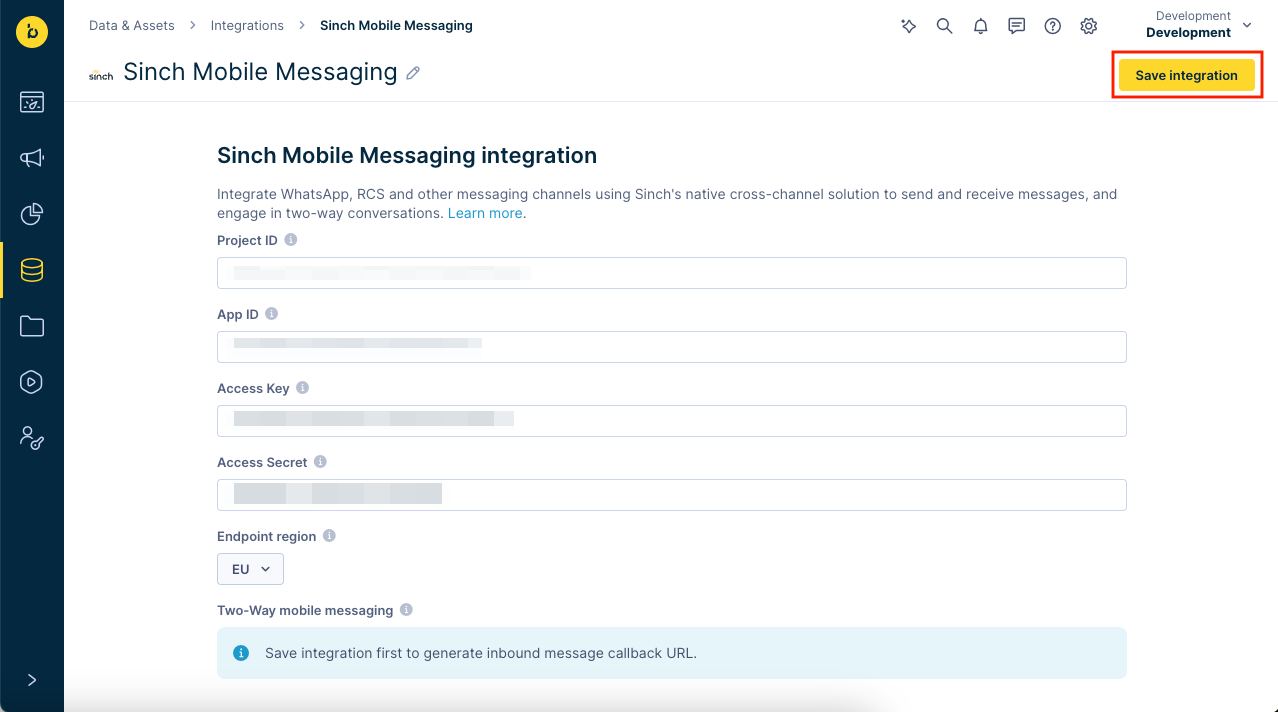1278x712 pixels.
Task: Open the play hexagon sidebar icon
Action: click(x=32, y=382)
